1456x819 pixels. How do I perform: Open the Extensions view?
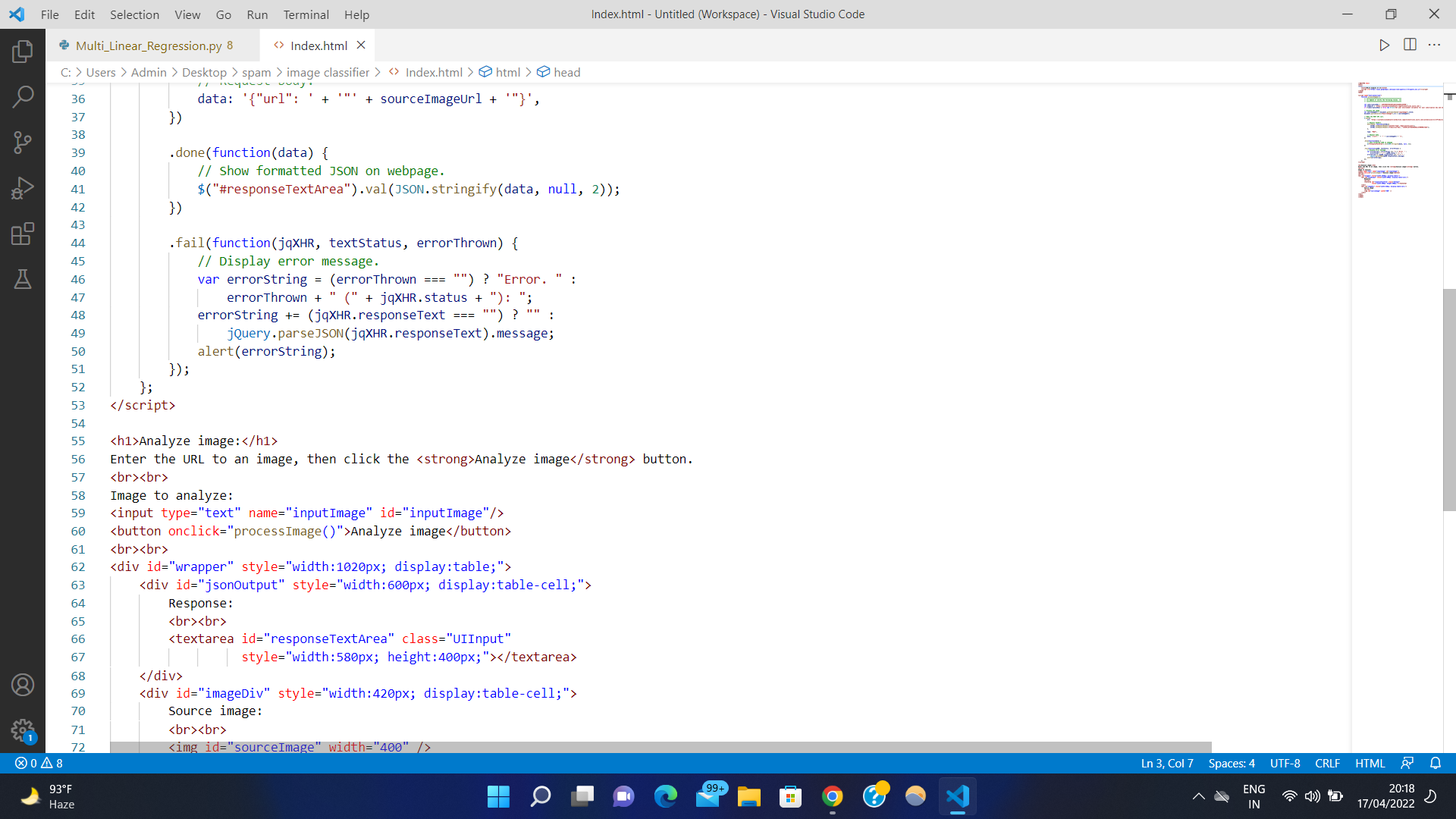point(23,234)
